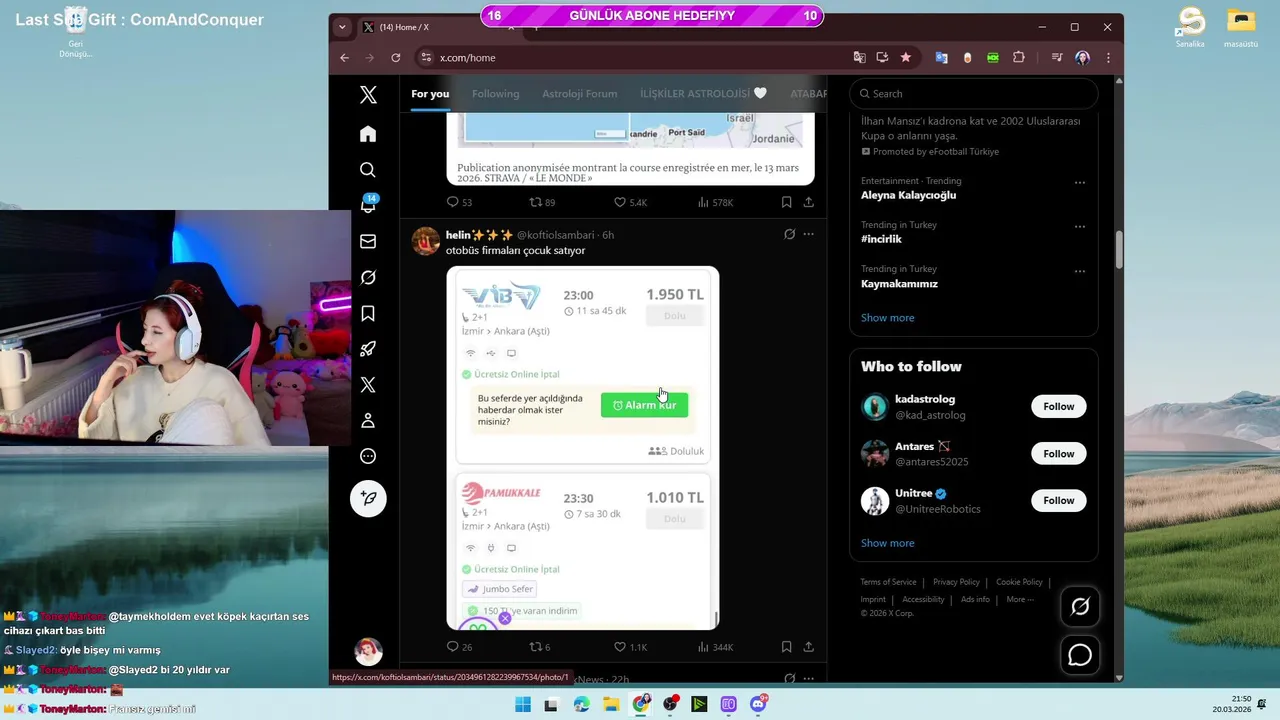Open Chrome three-dot menu
The height and width of the screenshot is (720, 1280).
pyautogui.click(x=1108, y=58)
